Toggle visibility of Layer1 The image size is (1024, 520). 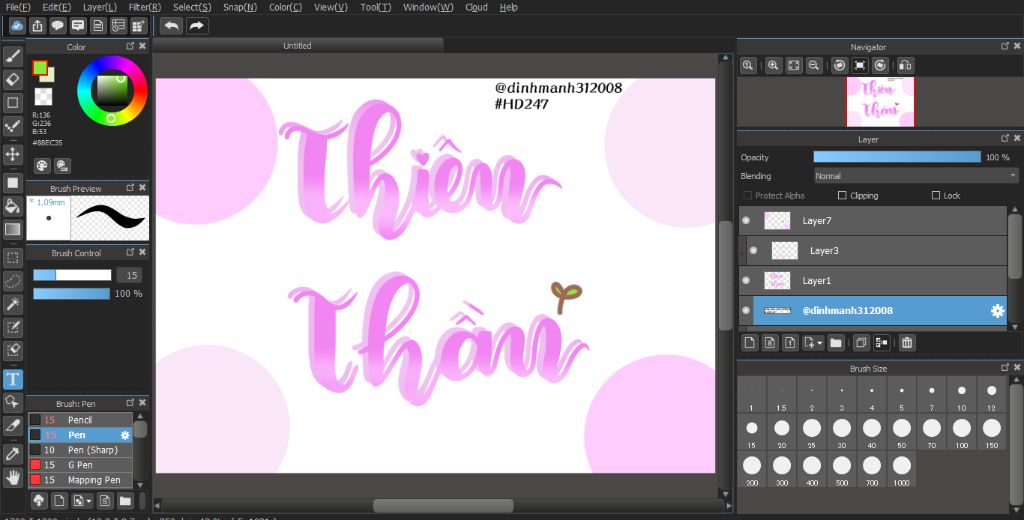(746, 280)
